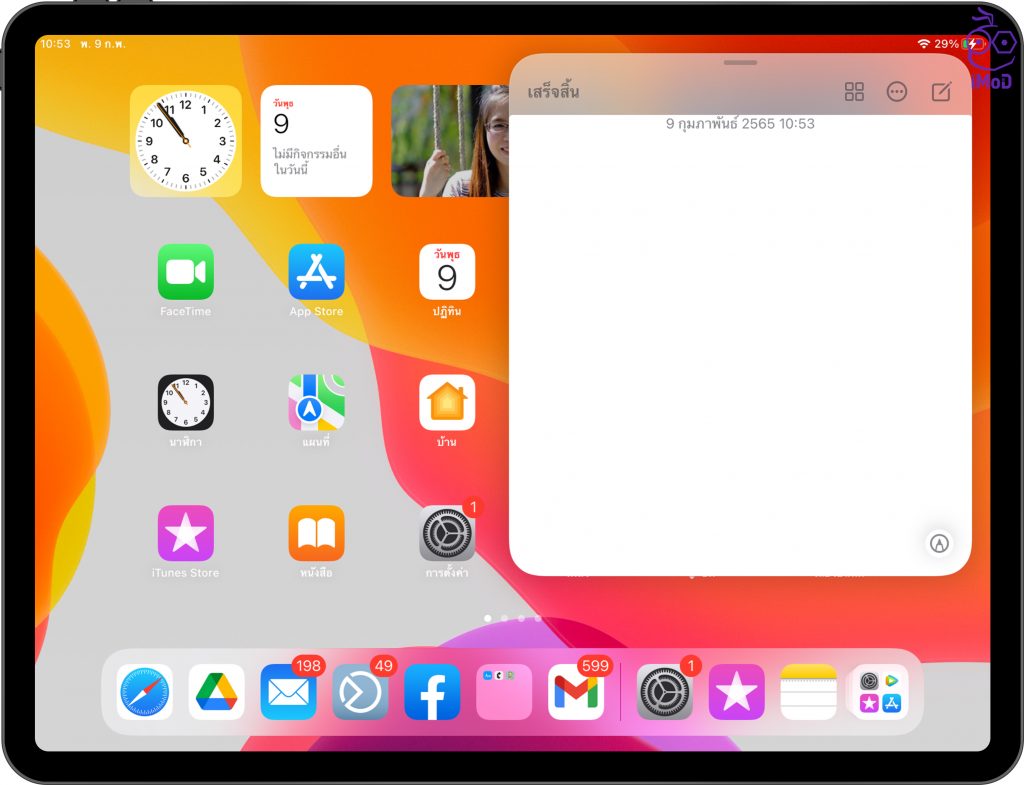Open the FaceTime app

186,272
